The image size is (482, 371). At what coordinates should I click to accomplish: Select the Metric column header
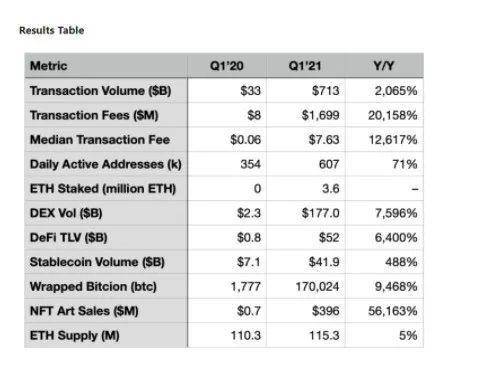49,66
